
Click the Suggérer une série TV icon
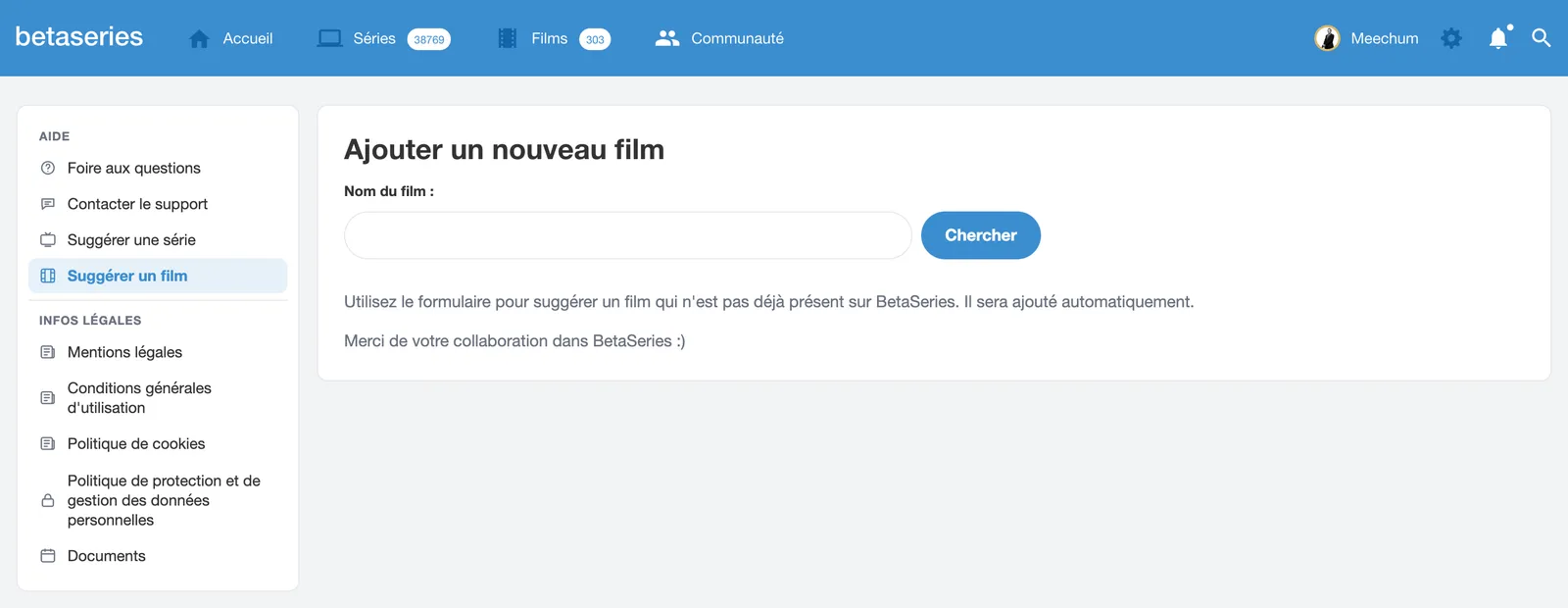pyautogui.click(x=48, y=239)
